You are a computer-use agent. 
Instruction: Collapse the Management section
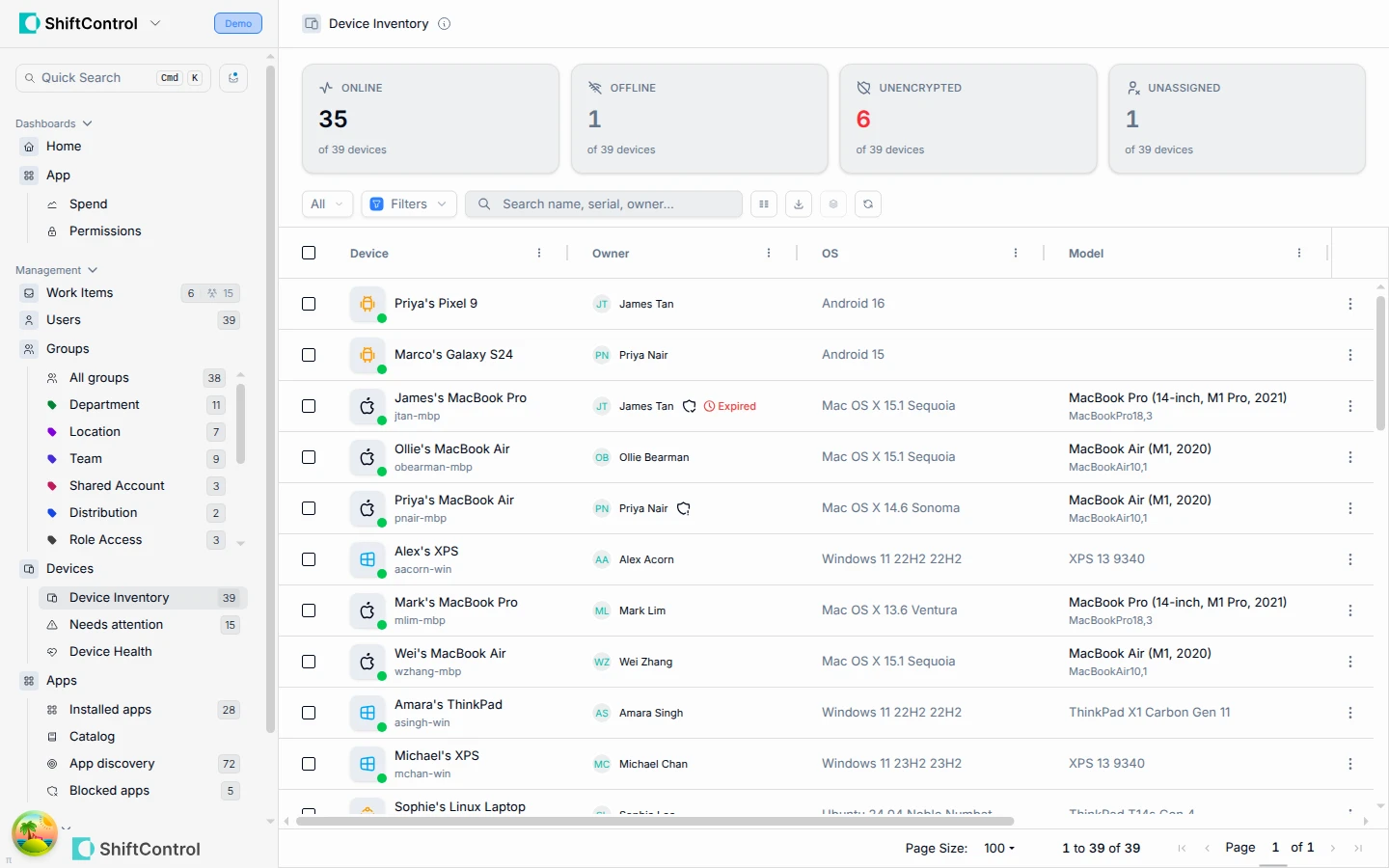57,270
